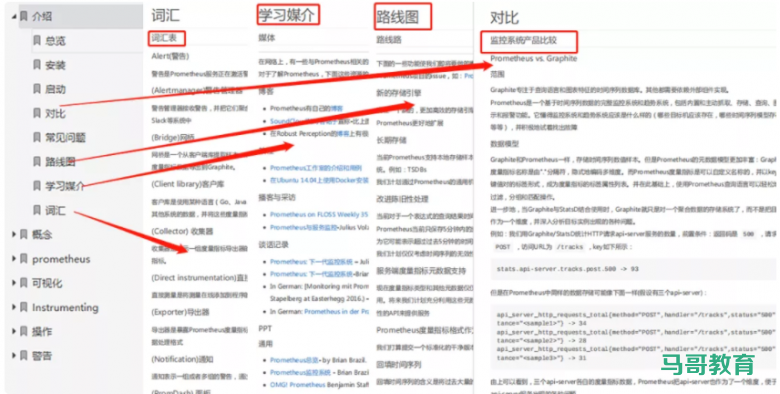
Task: Open the Prometheus in der Pr link
Action: (336, 311)
